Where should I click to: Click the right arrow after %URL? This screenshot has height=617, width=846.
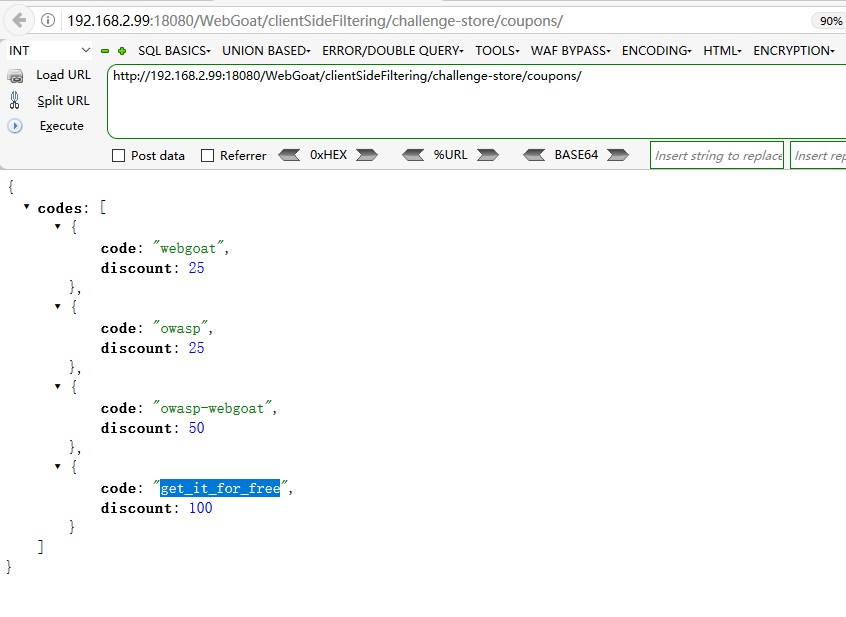pyautogui.click(x=488, y=155)
